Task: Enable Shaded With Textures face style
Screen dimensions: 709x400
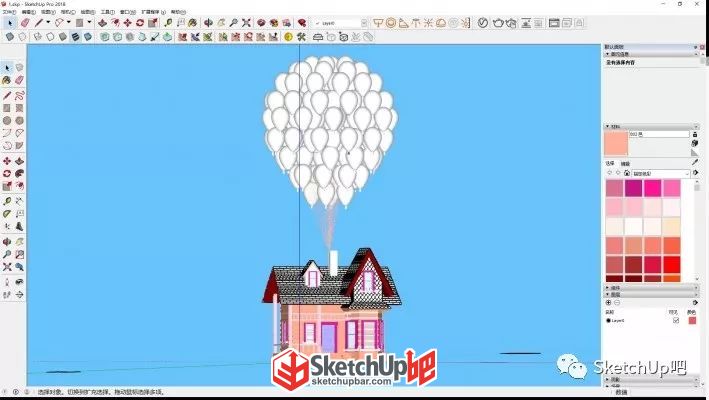Action: (76, 37)
